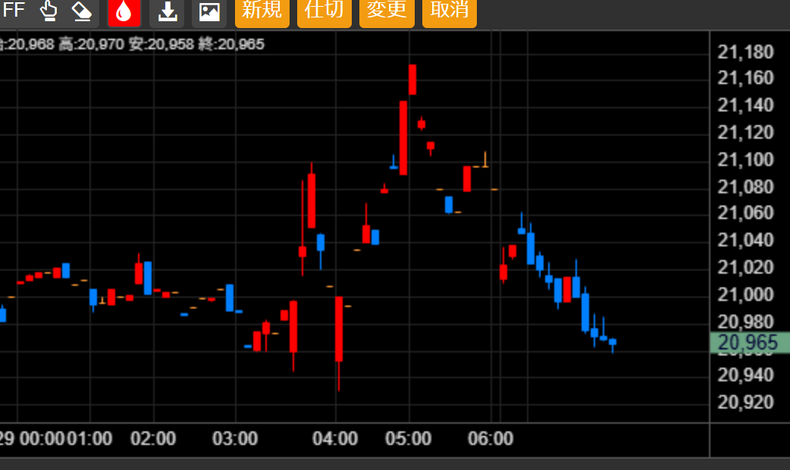This screenshot has width=790, height=470.
Task: Select the eraser tool icon
Action: tap(82, 10)
